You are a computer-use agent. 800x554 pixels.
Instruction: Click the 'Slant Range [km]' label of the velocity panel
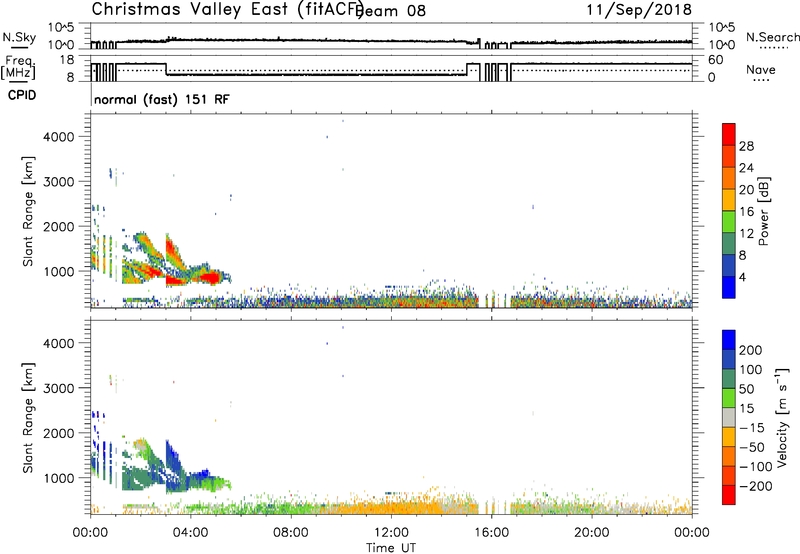point(28,418)
